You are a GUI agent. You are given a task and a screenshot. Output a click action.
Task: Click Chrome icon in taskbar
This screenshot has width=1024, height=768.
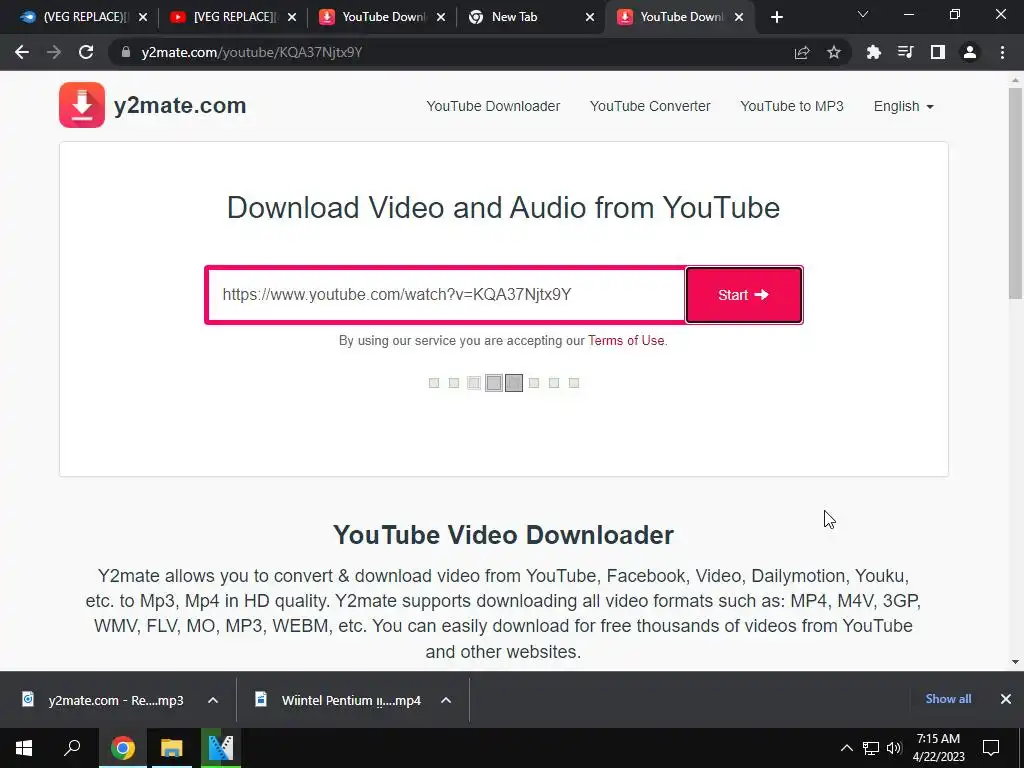click(x=123, y=748)
